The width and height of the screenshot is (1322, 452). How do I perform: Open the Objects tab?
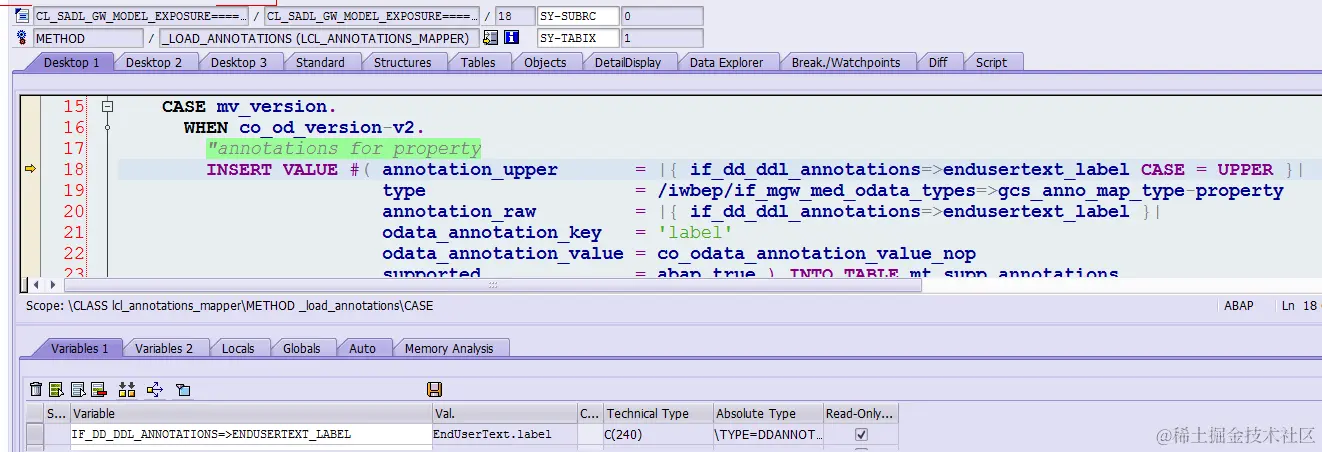545,62
